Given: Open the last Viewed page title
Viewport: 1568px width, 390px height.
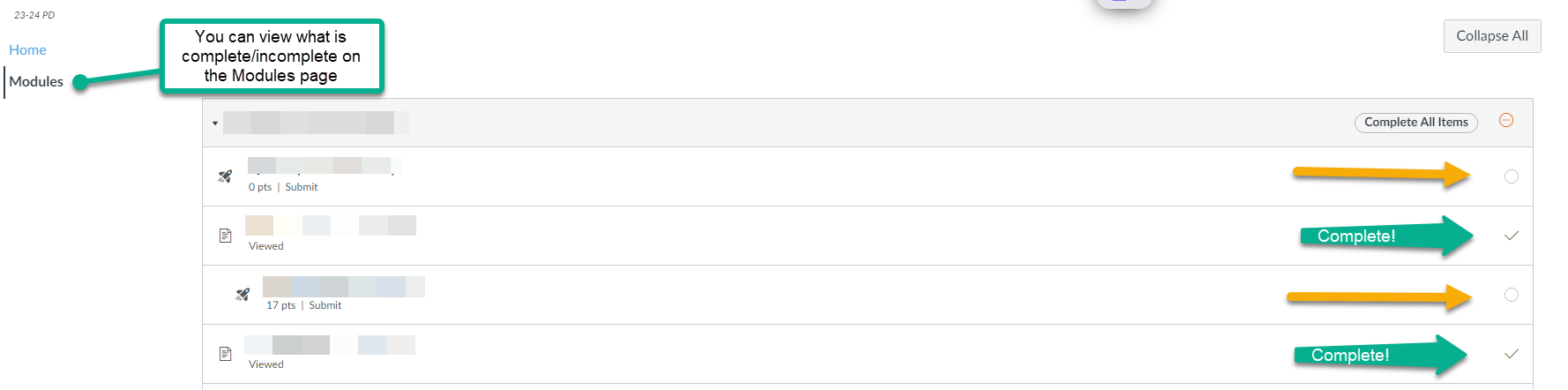Looking at the screenshot, I should 329,344.
